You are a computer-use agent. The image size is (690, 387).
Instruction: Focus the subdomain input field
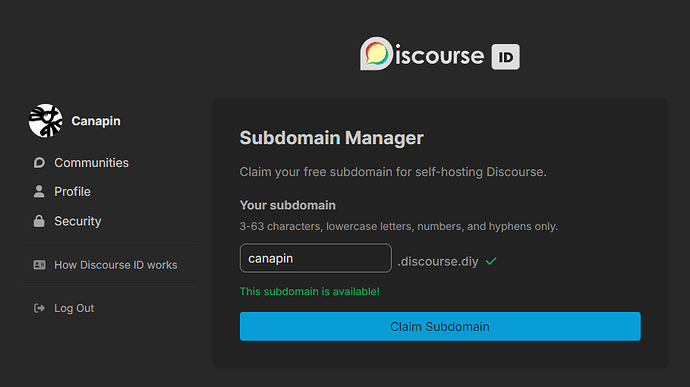point(316,258)
